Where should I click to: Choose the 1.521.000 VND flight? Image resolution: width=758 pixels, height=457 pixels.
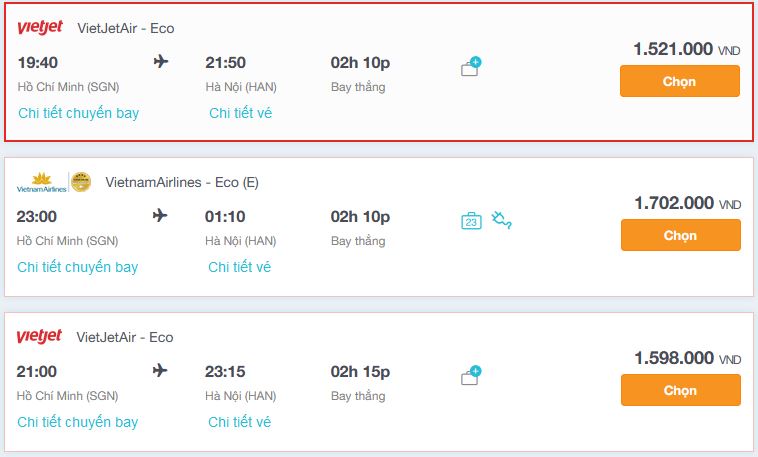pyautogui.click(x=680, y=81)
